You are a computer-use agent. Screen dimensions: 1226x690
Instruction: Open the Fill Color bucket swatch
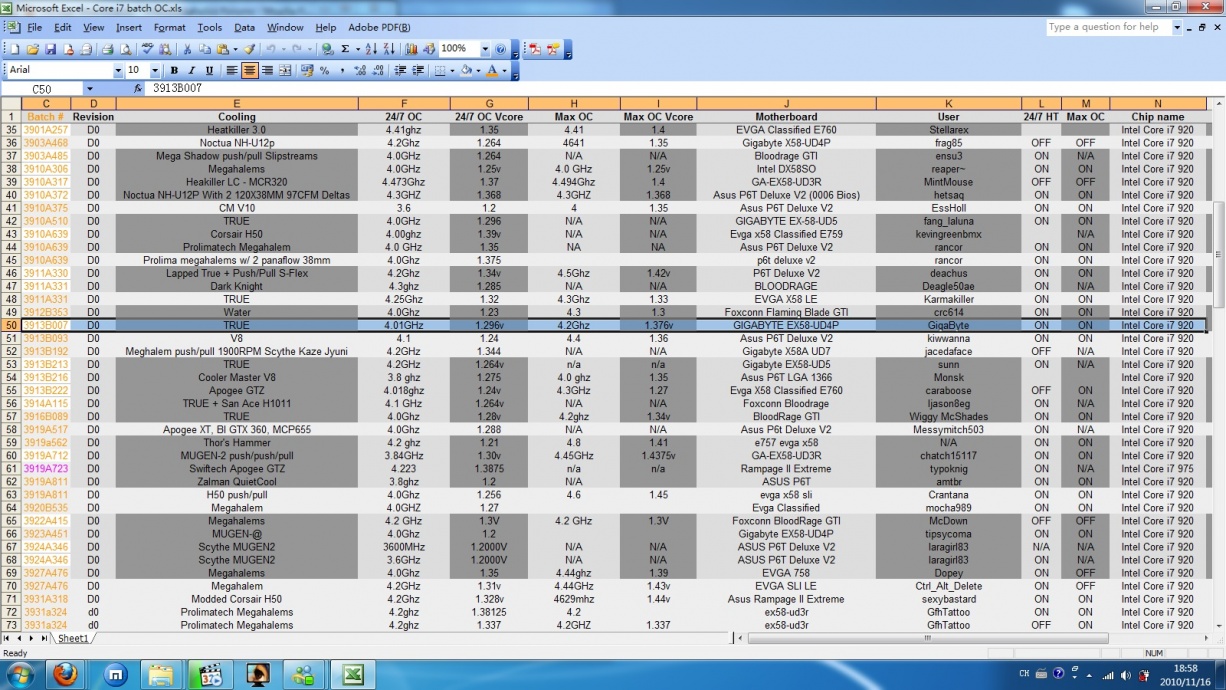click(x=466, y=71)
